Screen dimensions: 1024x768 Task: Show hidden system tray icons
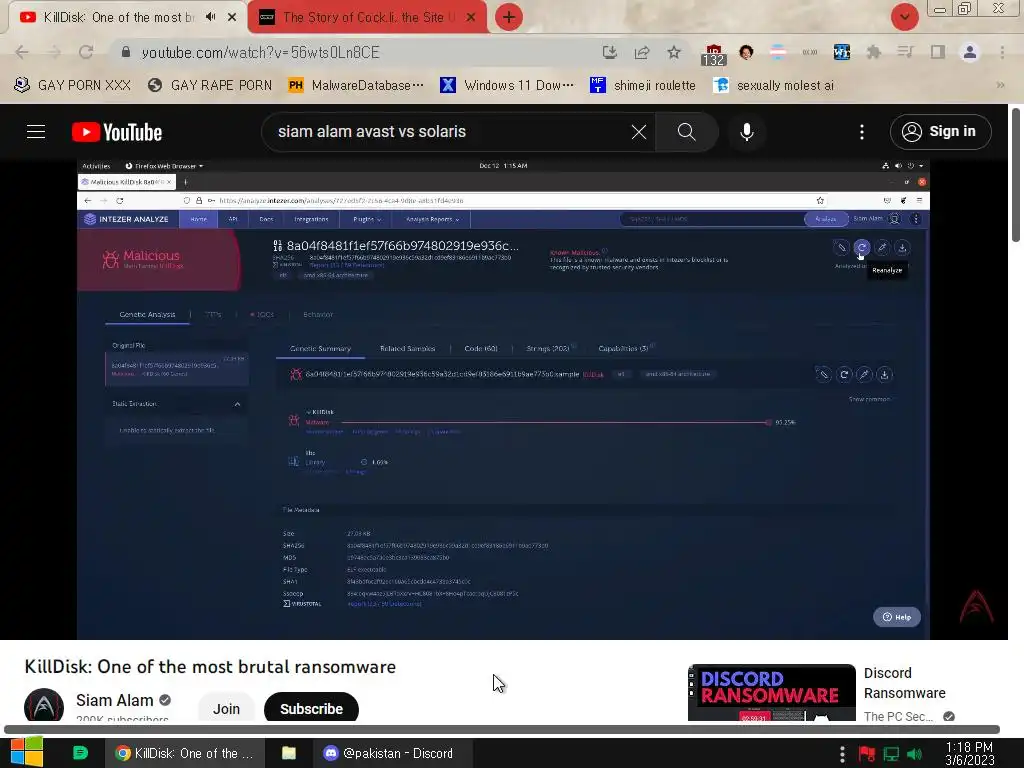842,754
